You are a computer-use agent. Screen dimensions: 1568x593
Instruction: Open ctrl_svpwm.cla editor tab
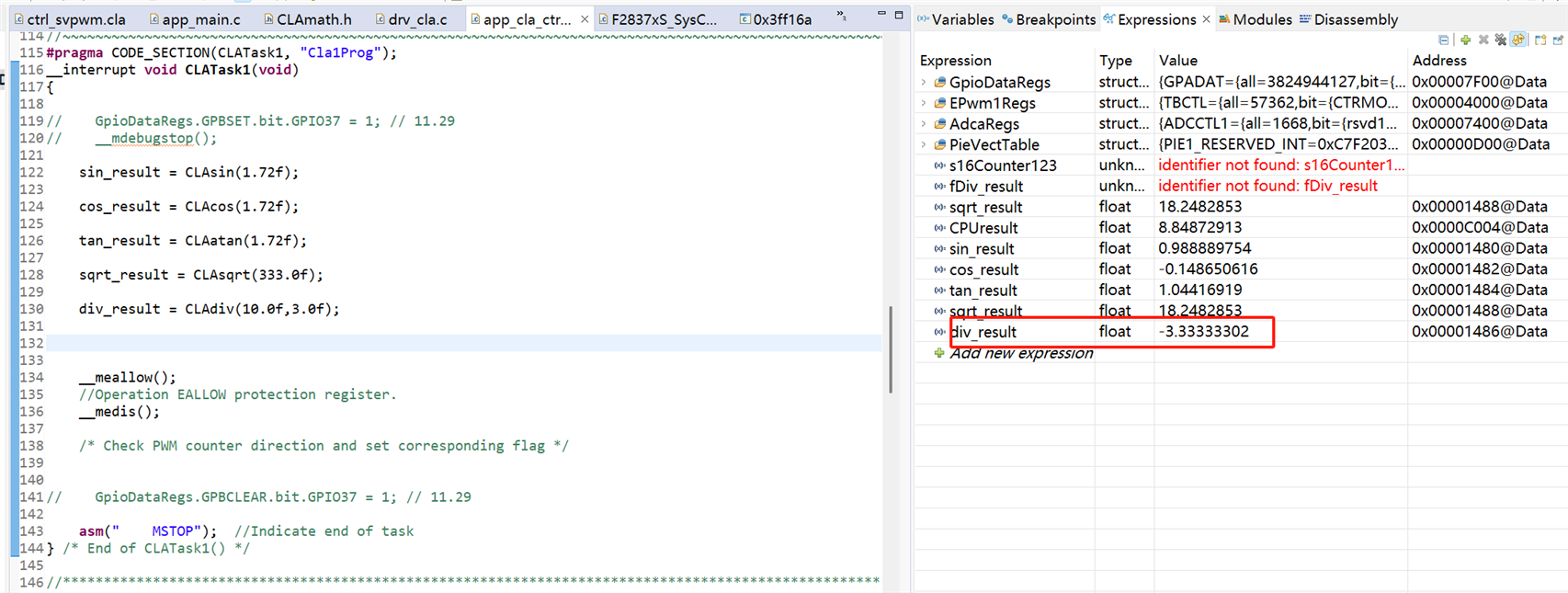click(70, 19)
